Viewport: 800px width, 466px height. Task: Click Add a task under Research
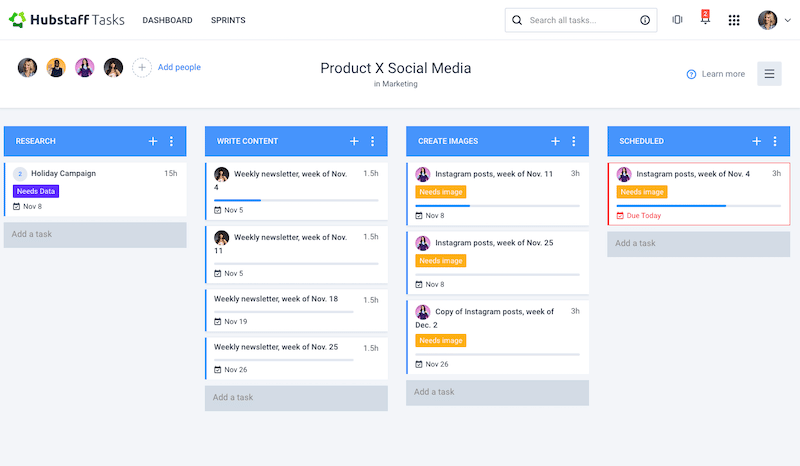[95, 235]
